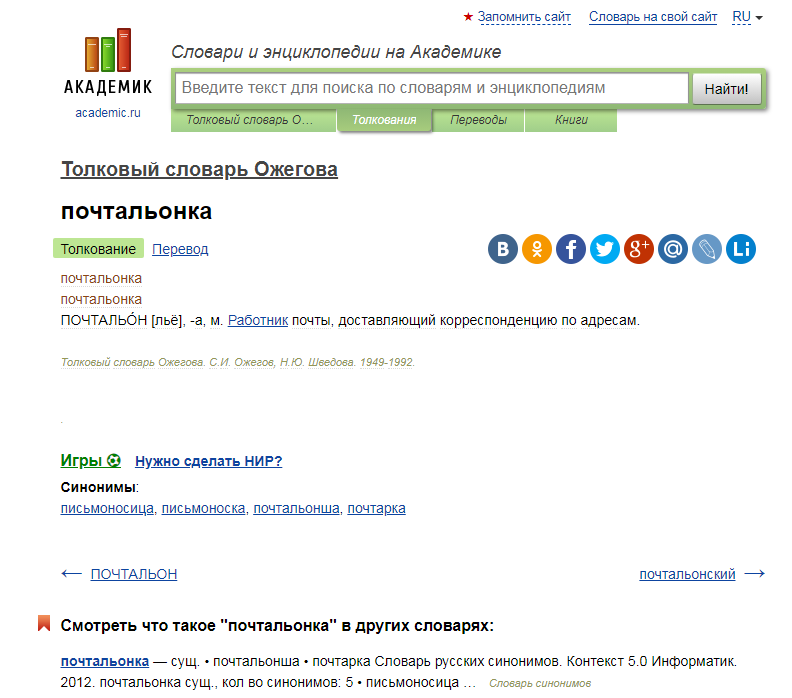
Task: Share on Google Plus icon
Action: (638, 249)
